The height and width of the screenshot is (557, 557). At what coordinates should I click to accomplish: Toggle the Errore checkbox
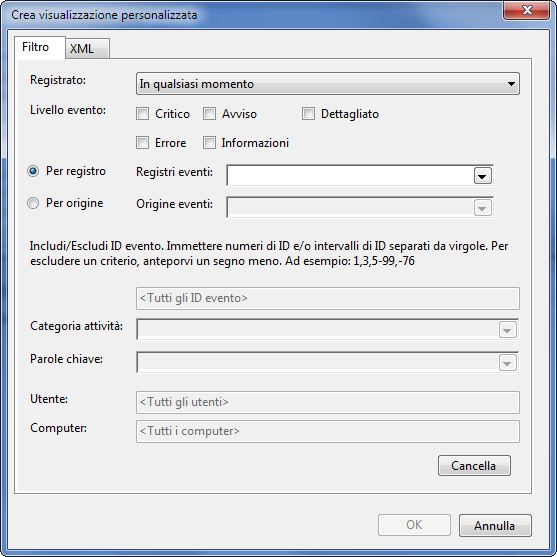[142, 143]
